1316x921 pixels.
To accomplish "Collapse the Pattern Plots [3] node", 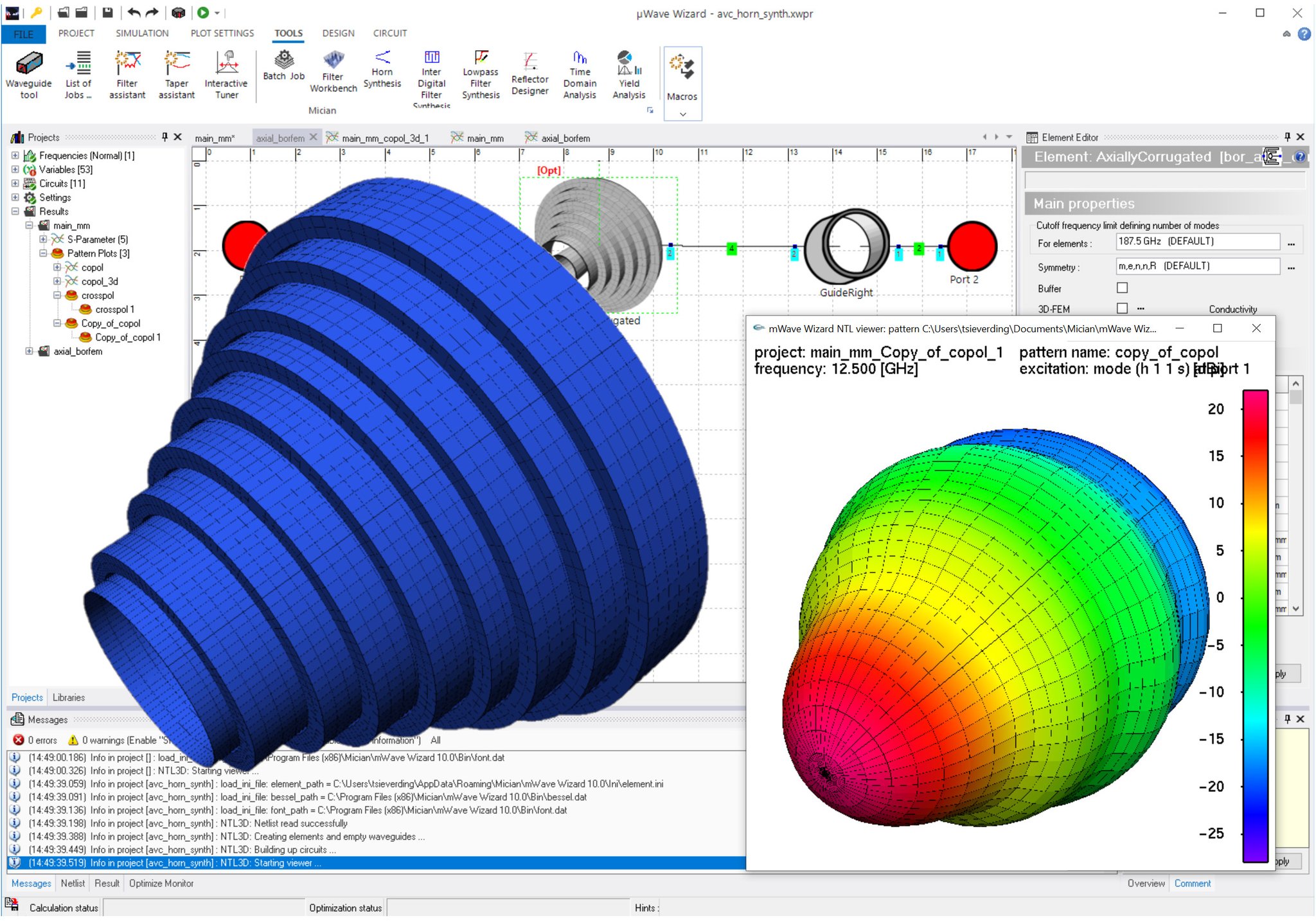I will (x=43, y=253).
